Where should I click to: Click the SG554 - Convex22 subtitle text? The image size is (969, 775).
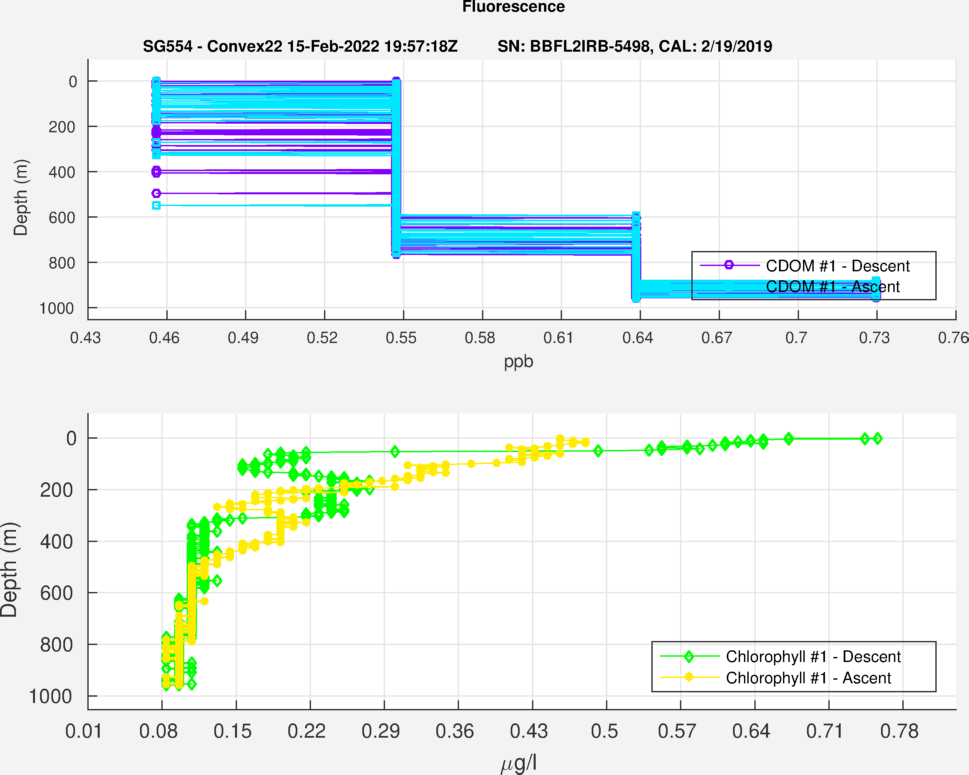(x=300, y=47)
